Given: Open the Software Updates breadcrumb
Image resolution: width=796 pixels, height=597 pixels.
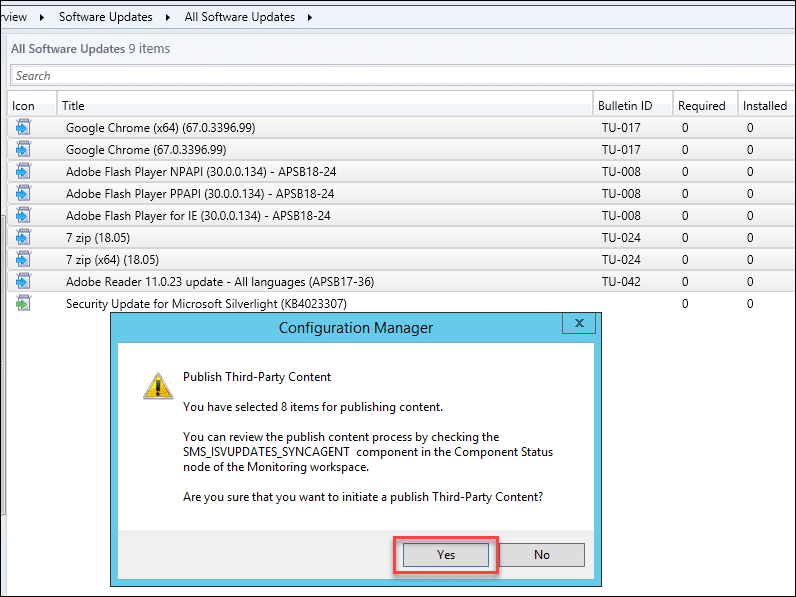Looking at the screenshot, I should 106,17.
